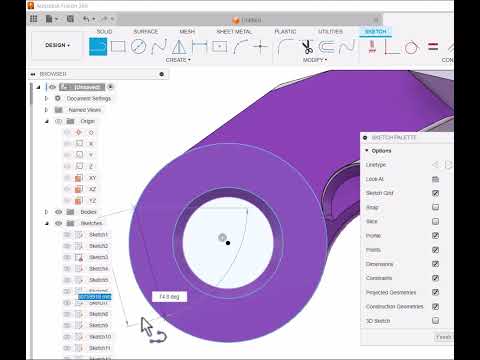The image size is (480, 360).
Task: Select the Fillet tool in Modify
Action: (285, 47)
